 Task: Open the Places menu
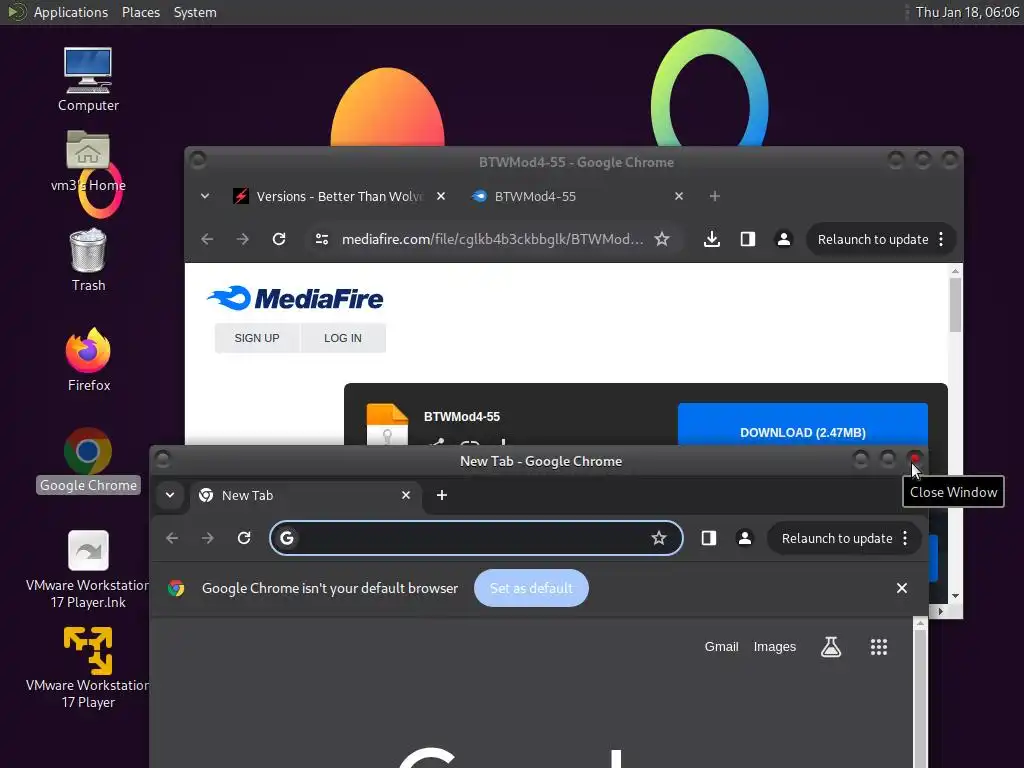click(x=141, y=12)
